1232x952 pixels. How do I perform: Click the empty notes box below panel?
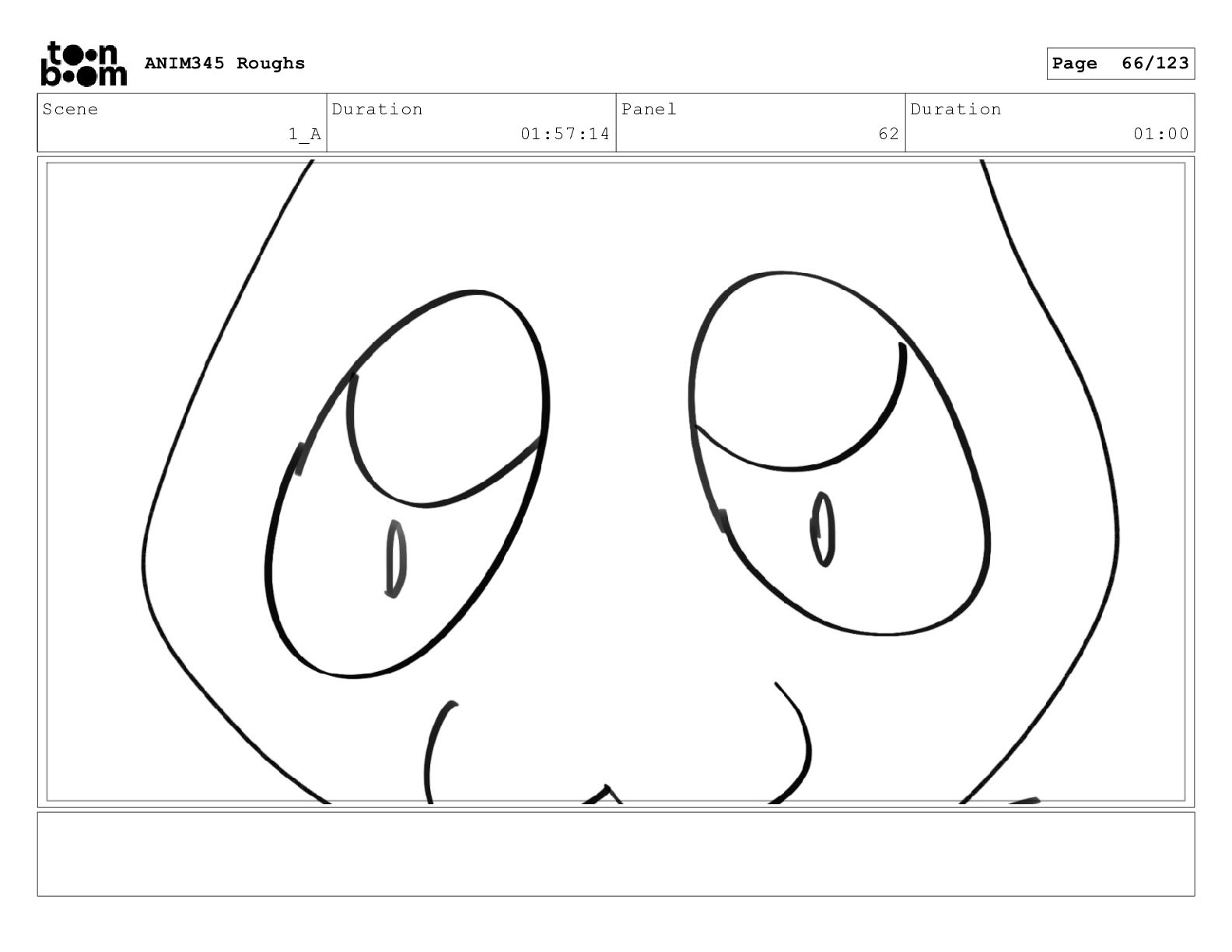(616, 854)
